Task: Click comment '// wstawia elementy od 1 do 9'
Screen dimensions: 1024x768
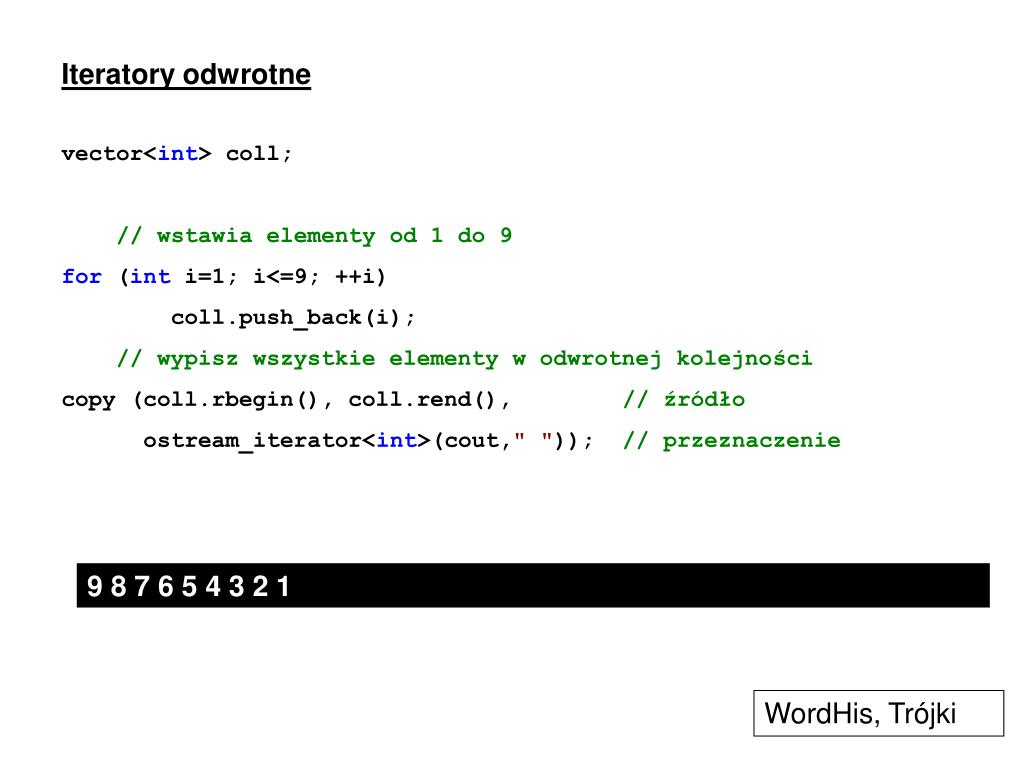Action: coord(314,236)
